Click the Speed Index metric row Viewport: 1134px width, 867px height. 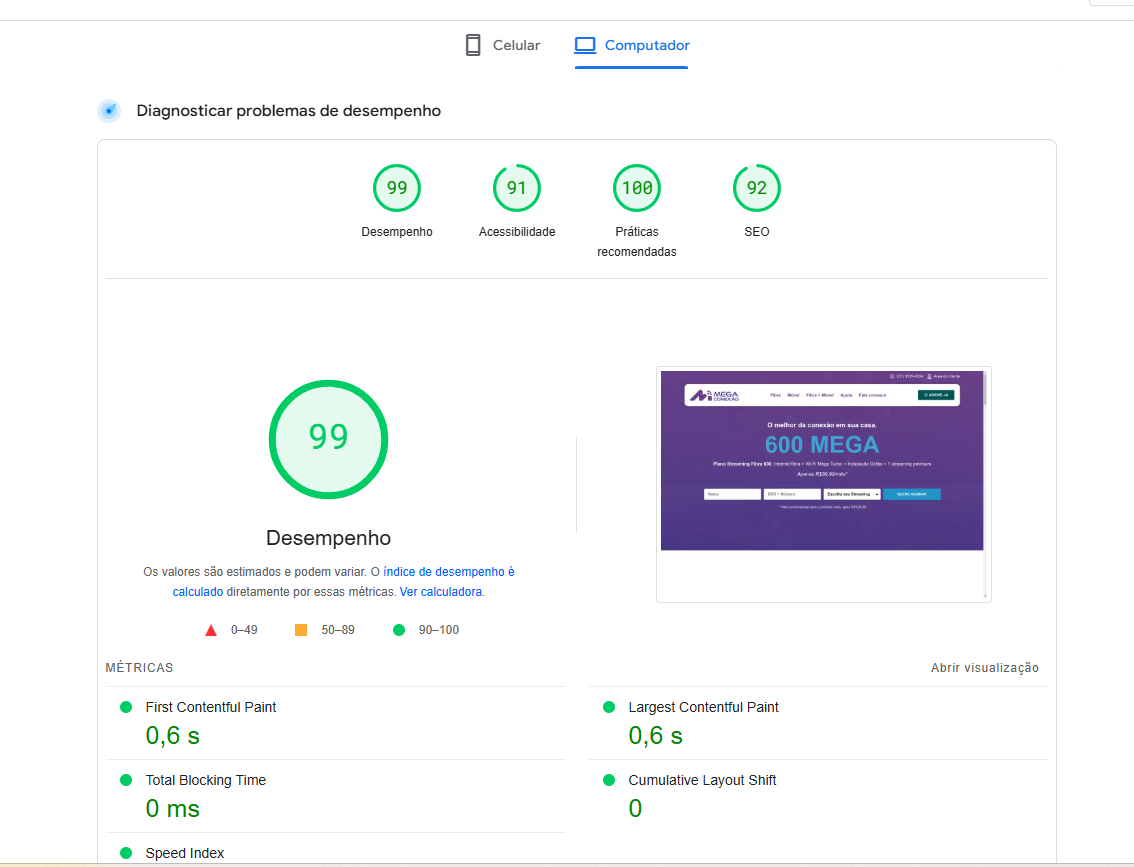click(185, 853)
